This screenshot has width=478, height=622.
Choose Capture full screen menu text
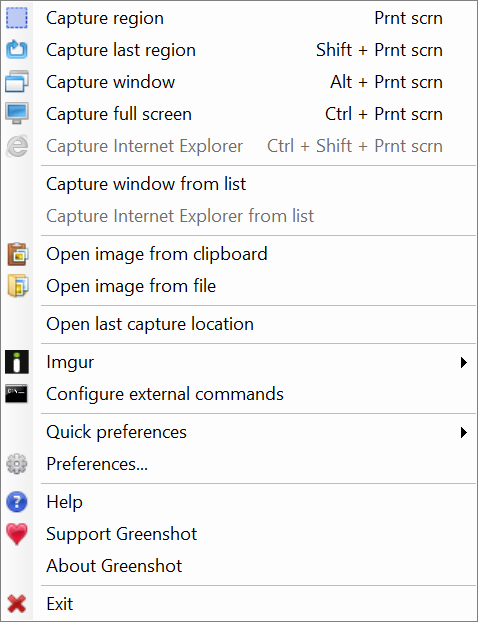[x=119, y=114]
